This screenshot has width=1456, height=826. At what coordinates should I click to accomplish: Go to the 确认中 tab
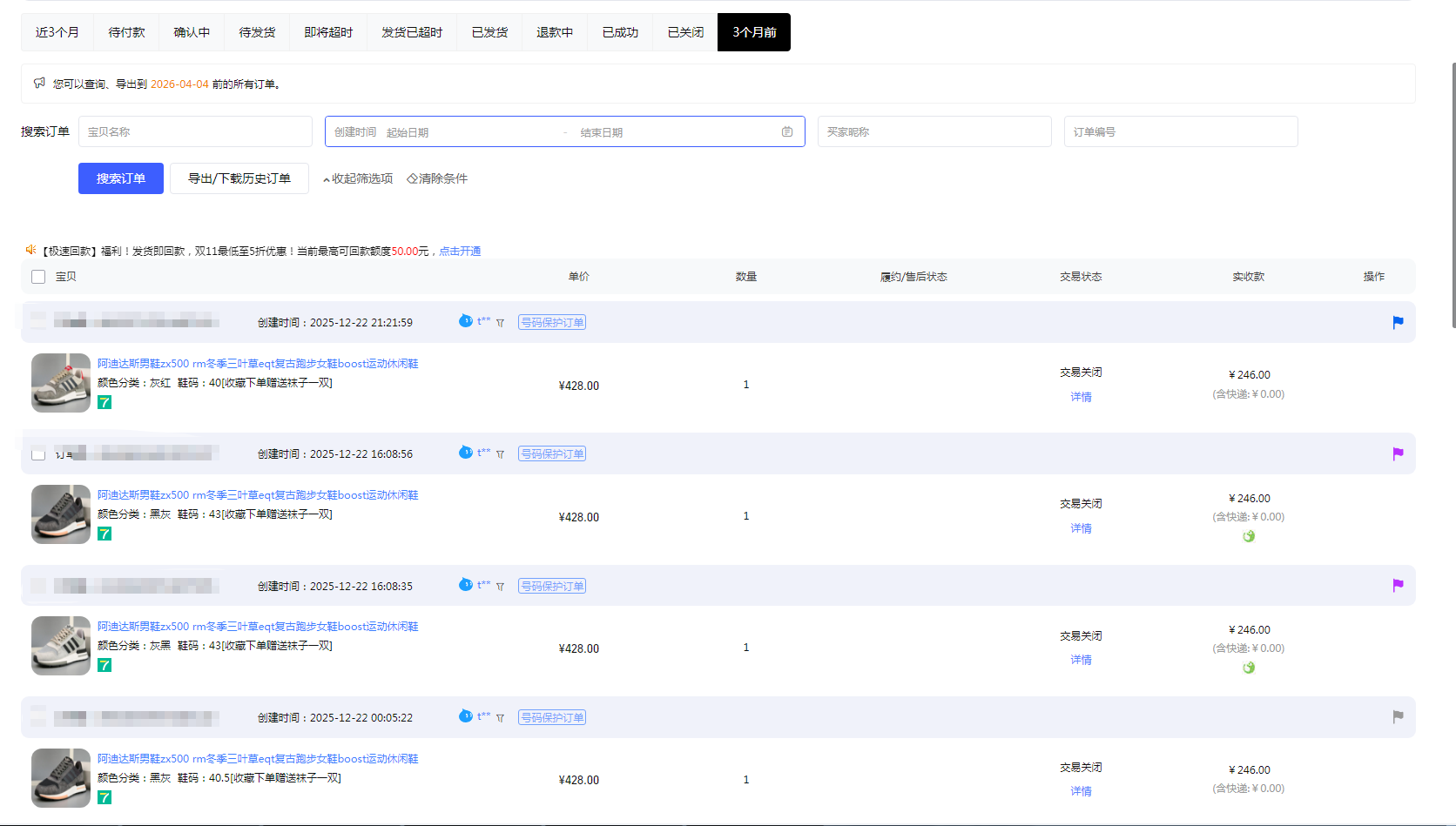pyautogui.click(x=192, y=32)
